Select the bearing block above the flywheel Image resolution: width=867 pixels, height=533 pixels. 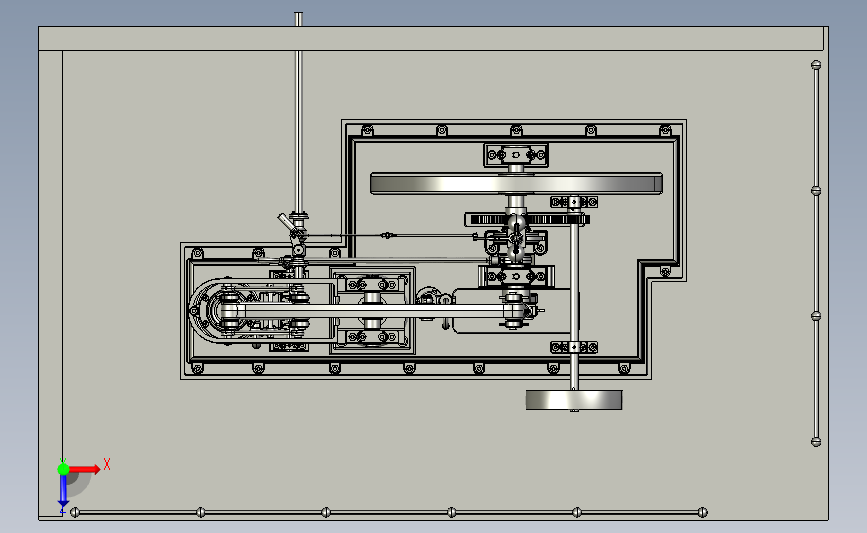tap(516, 155)
